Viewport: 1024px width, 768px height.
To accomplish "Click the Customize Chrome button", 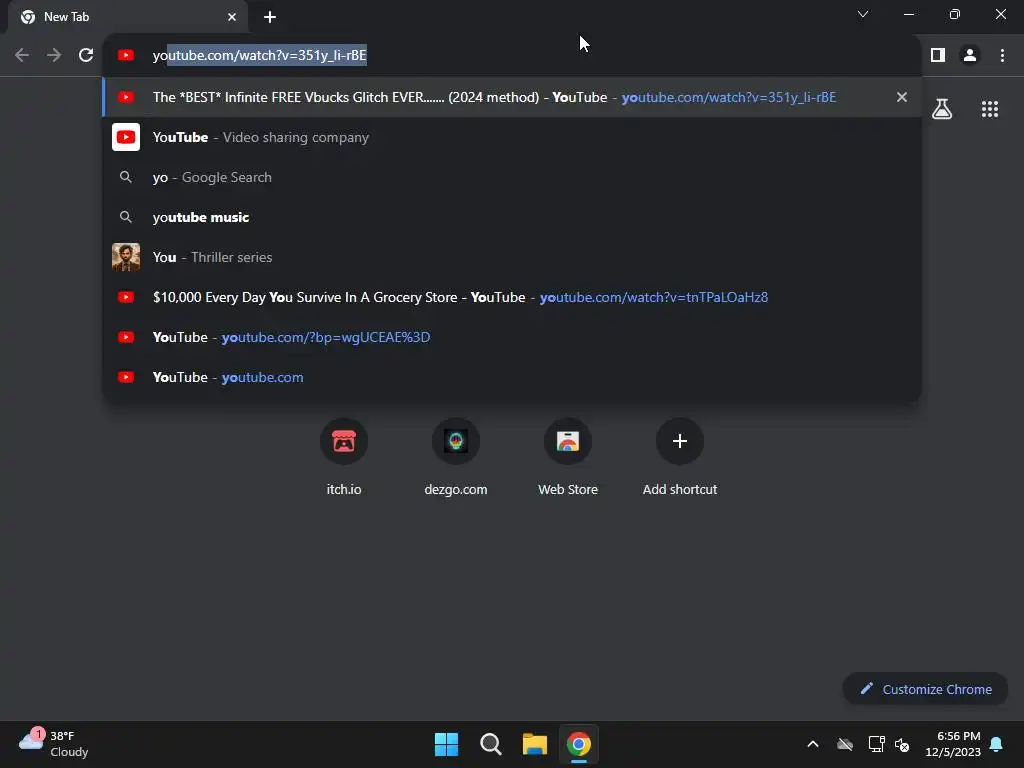I will (x=925, y=689).
